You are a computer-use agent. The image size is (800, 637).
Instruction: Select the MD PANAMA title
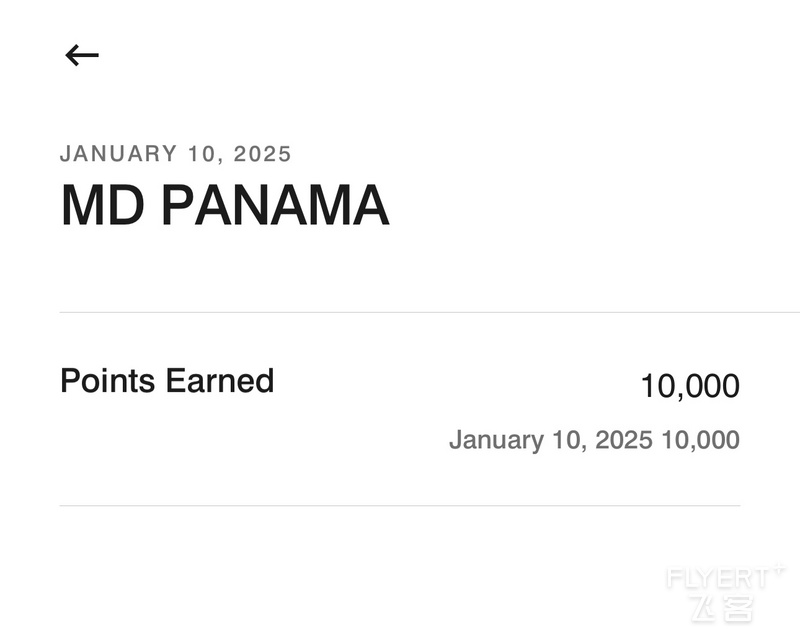(x=225, y=206)
